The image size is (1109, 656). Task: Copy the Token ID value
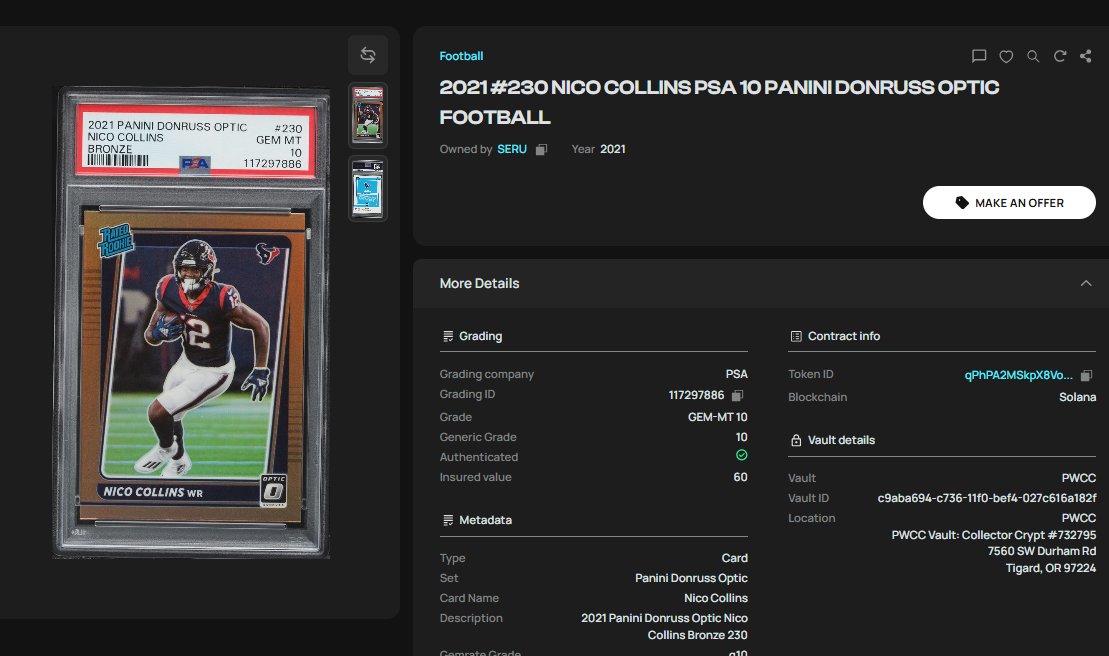(x=1086, y=375)
